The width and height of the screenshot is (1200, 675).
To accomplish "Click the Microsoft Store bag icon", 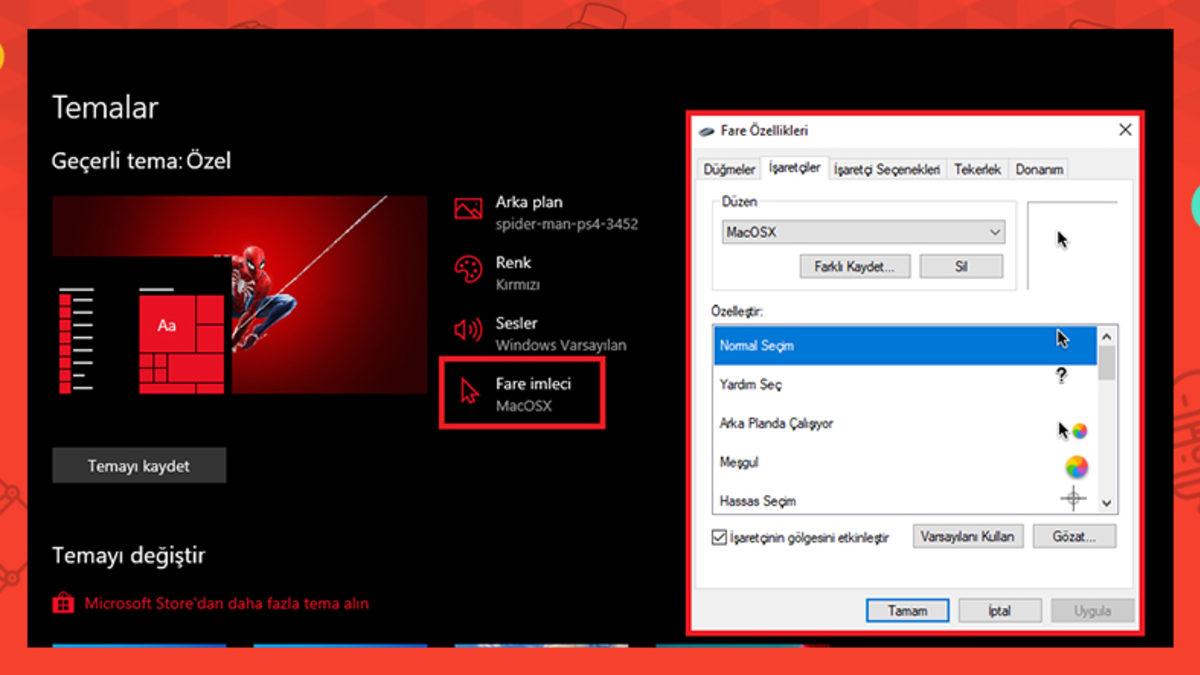I will tap(65, 602).
